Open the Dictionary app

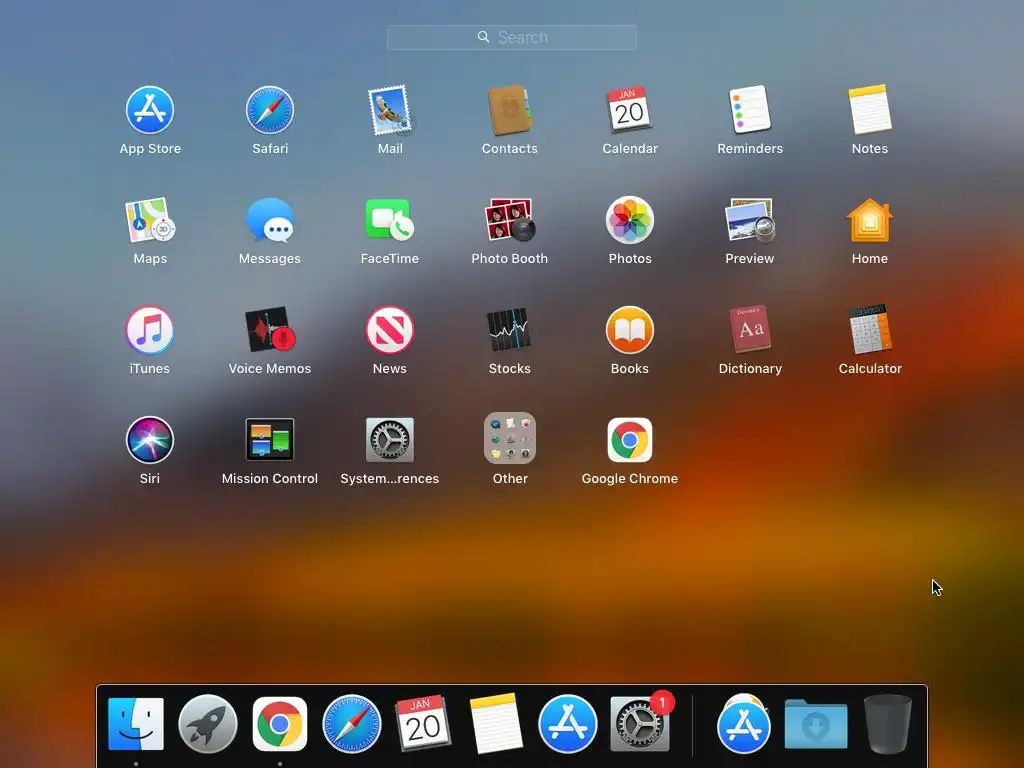point(750,330)
